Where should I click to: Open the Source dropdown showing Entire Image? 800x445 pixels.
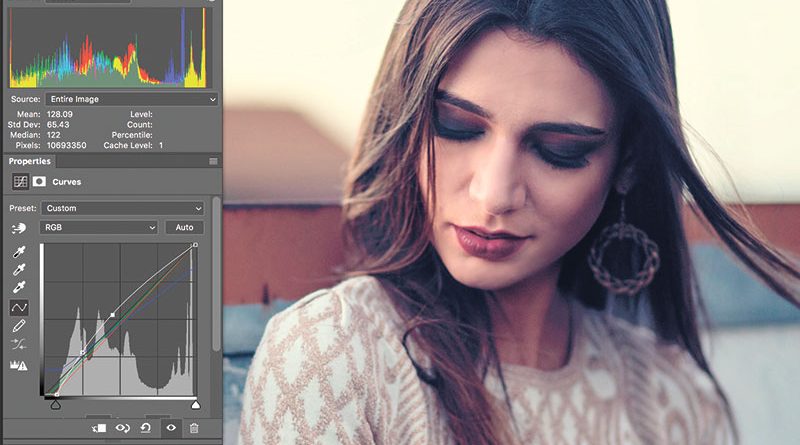[x=130, y=100]
